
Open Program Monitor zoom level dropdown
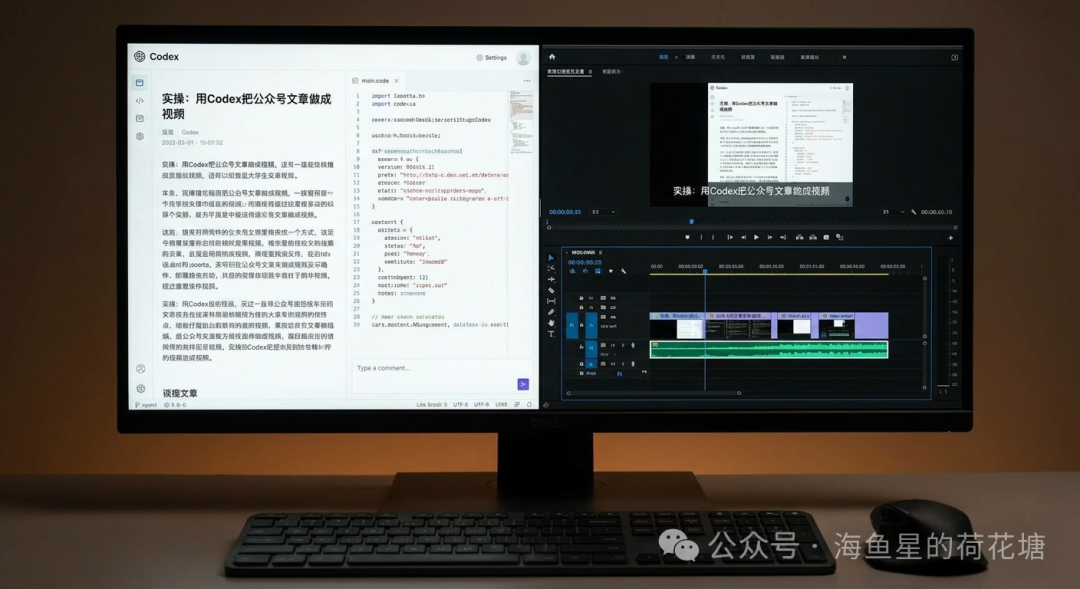(603, 212)
